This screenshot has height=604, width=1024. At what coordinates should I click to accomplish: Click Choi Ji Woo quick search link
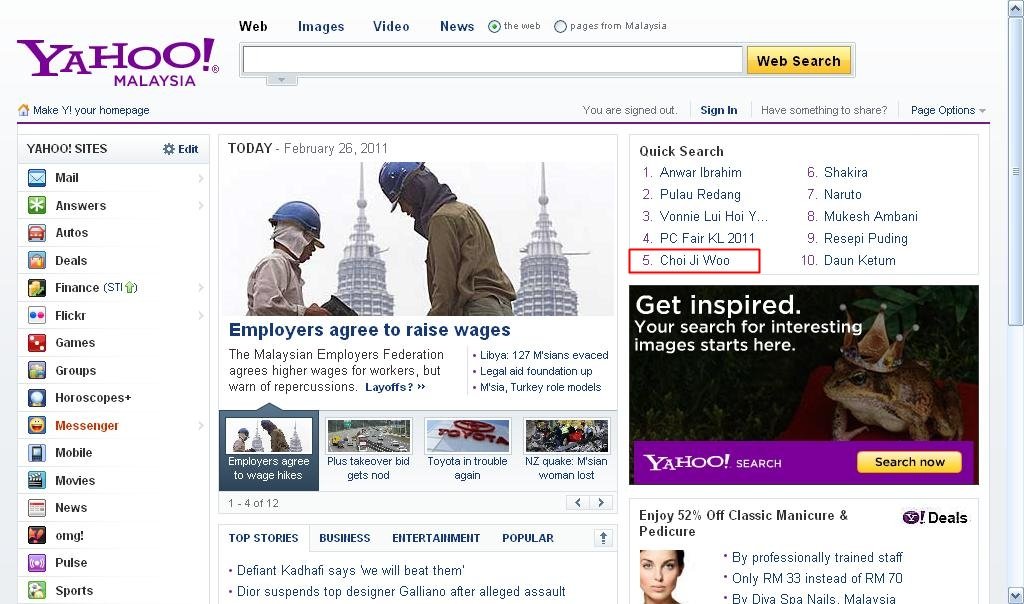point(694,261)
